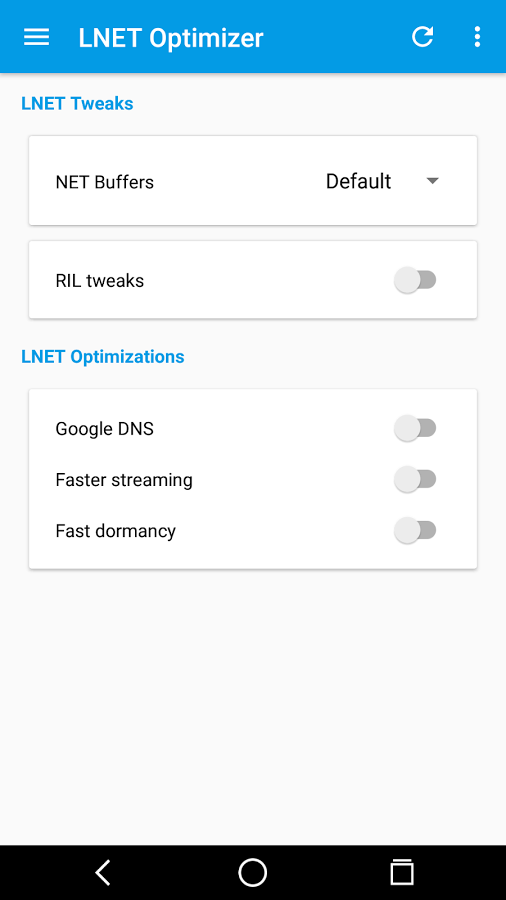506x900 pixels.
Task: Enable the RIL tweaks switch
Action: [x=415, y=280]
